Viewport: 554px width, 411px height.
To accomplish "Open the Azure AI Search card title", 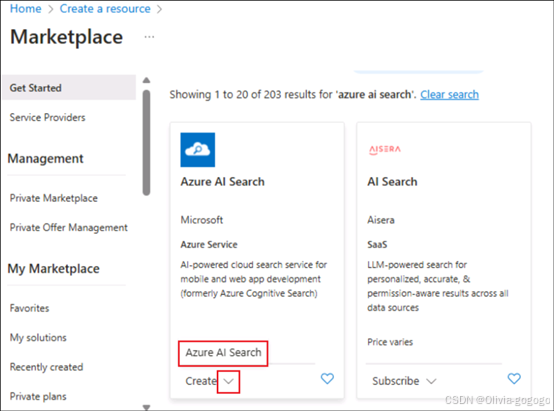I will (x=223, y=182).
